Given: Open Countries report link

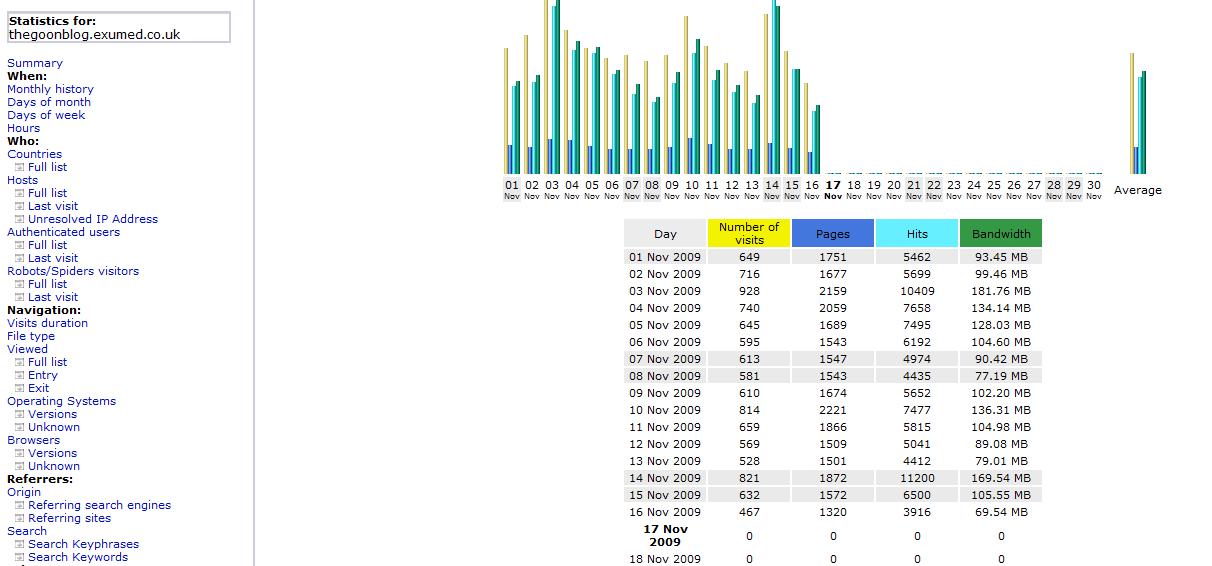Looking at the screenshot, I should coord(34,154).
